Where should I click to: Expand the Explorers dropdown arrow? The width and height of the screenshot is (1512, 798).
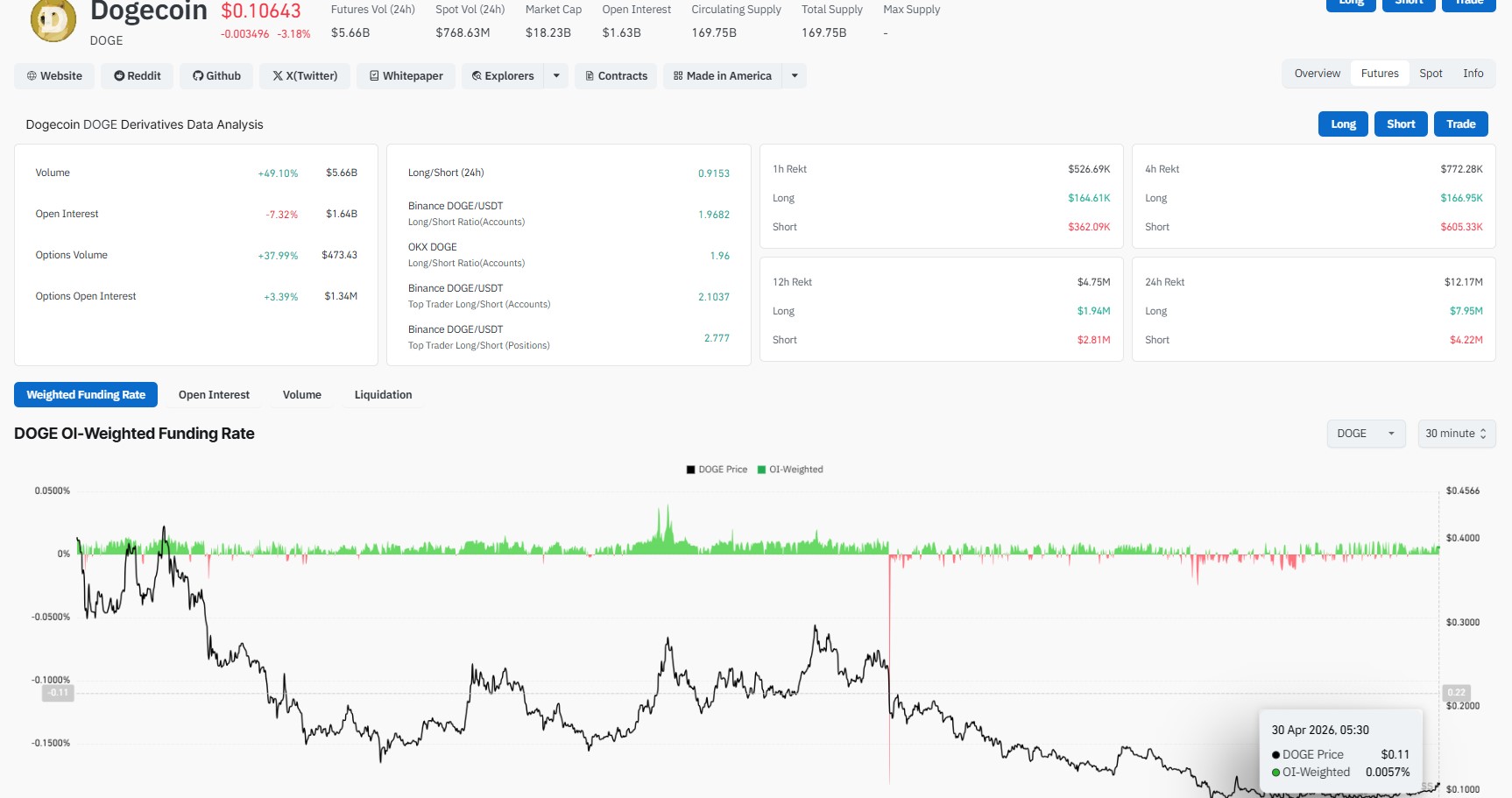click(x=556, y=76)
